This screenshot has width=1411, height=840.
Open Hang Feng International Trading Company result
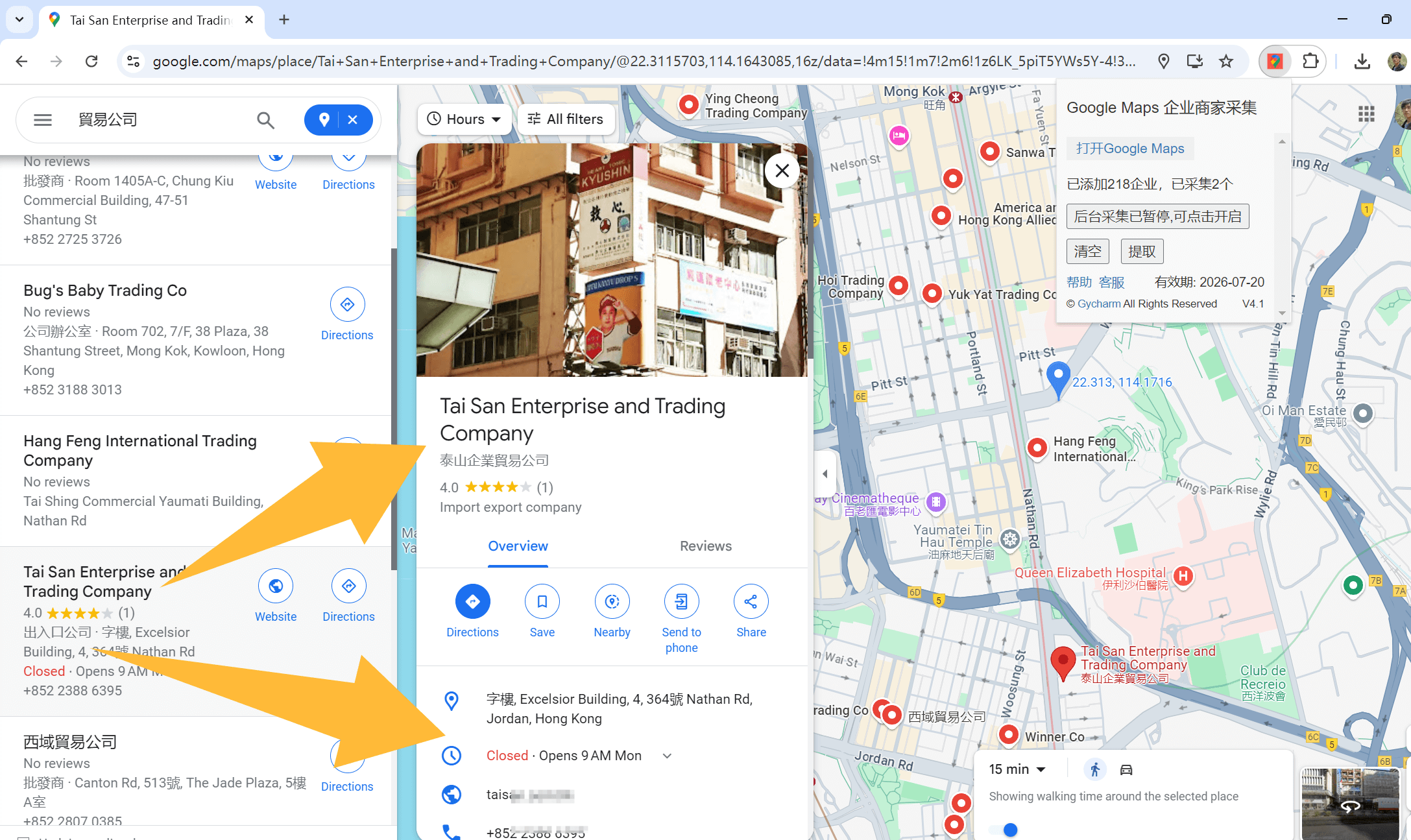click(140, 450)
